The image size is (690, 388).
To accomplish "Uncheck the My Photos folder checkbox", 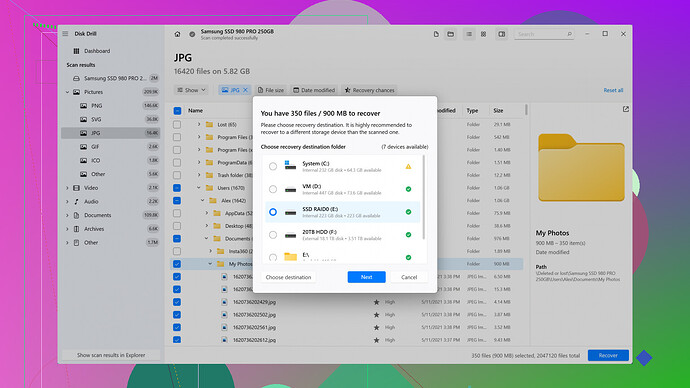I will tap(177, 264).
